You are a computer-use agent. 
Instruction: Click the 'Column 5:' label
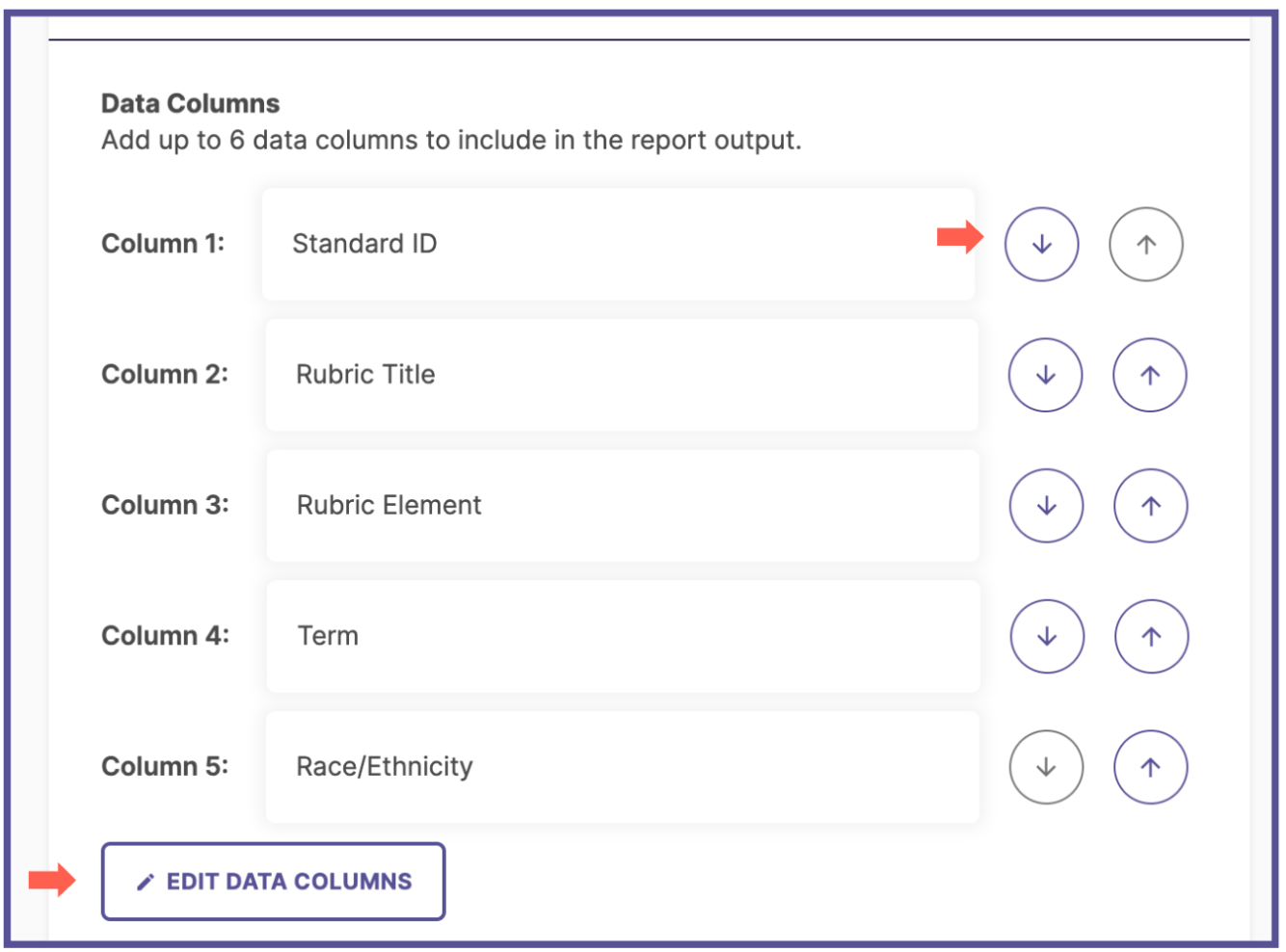point(165,767)
